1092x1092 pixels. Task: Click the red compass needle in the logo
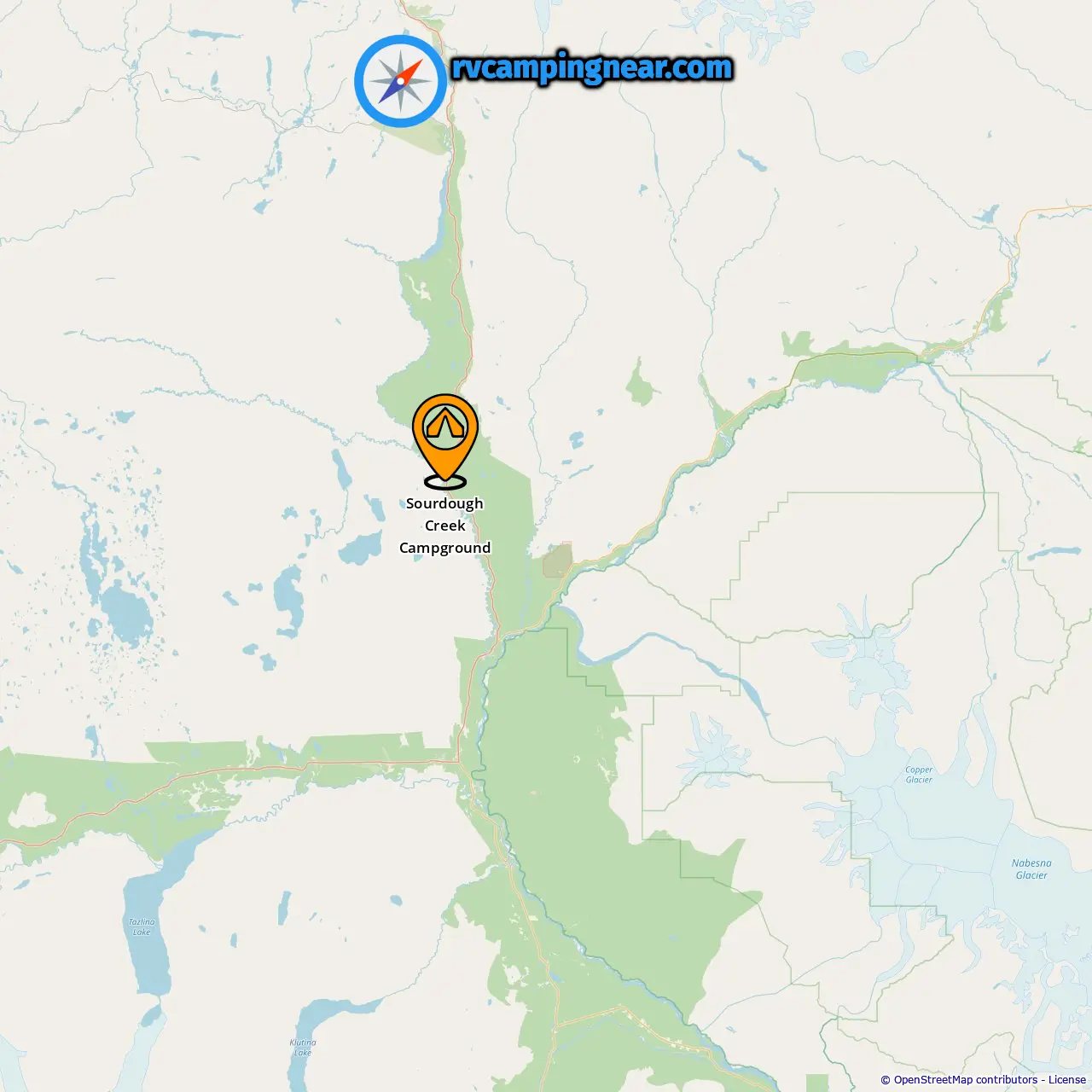pyautogui.click(x=409, y=72)
